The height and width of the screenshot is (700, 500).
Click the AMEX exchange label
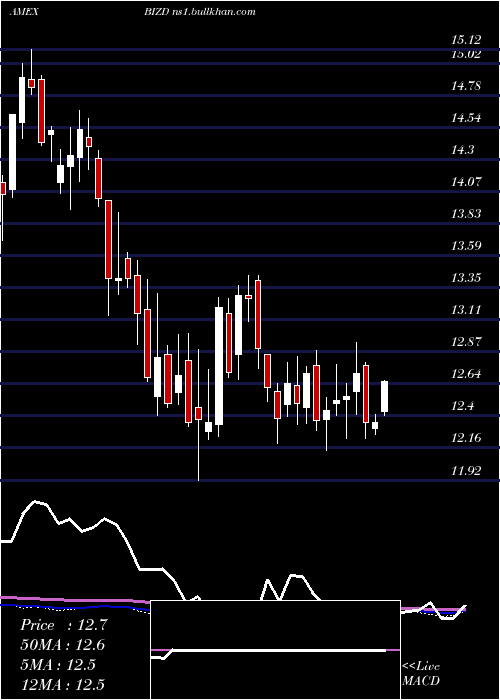(24, 12)
